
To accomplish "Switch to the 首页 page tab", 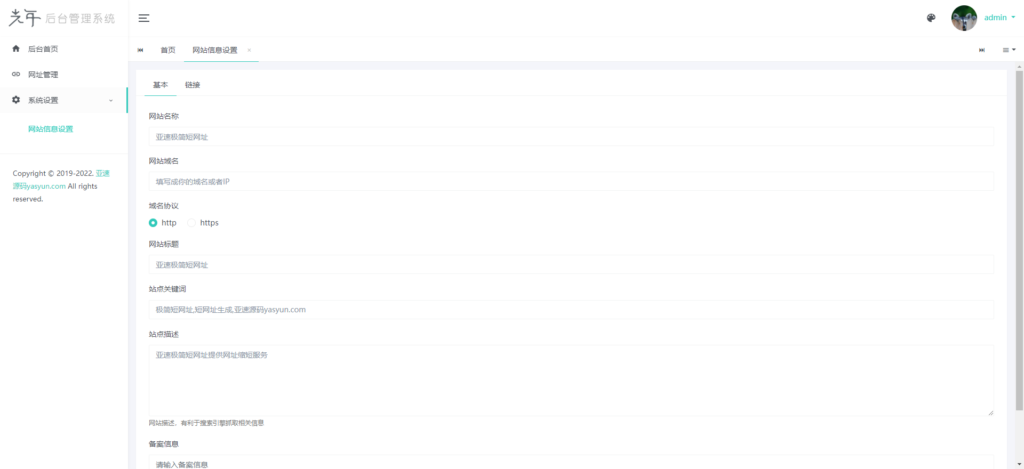I will 168,50.
